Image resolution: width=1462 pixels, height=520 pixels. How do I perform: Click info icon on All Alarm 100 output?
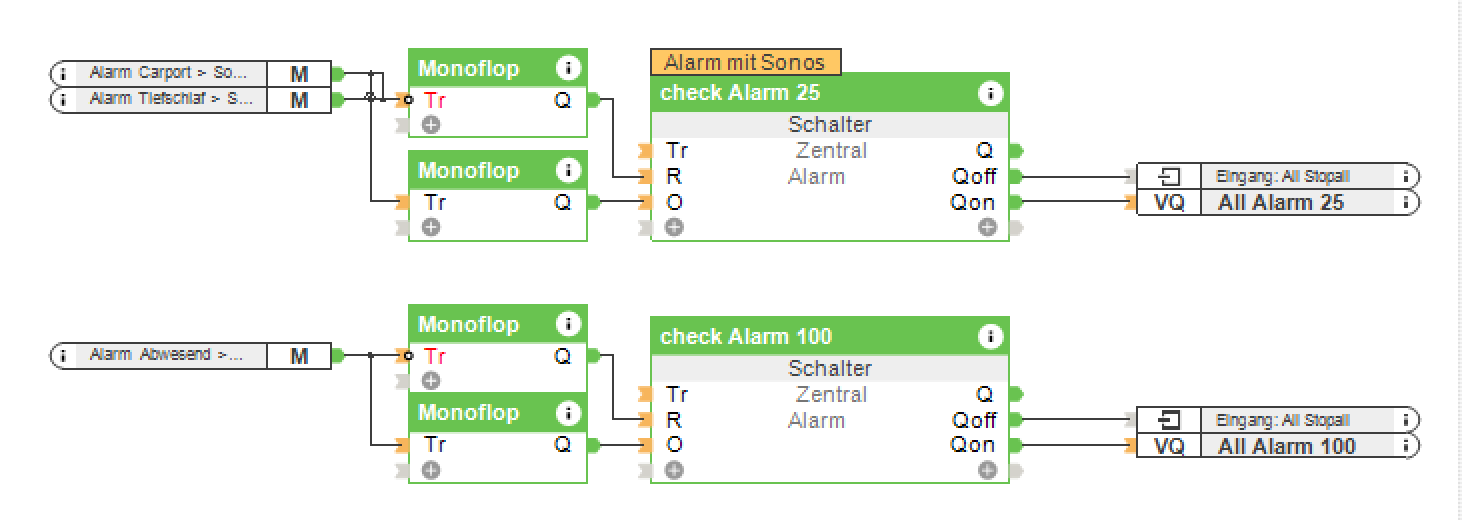(1407, 446)
